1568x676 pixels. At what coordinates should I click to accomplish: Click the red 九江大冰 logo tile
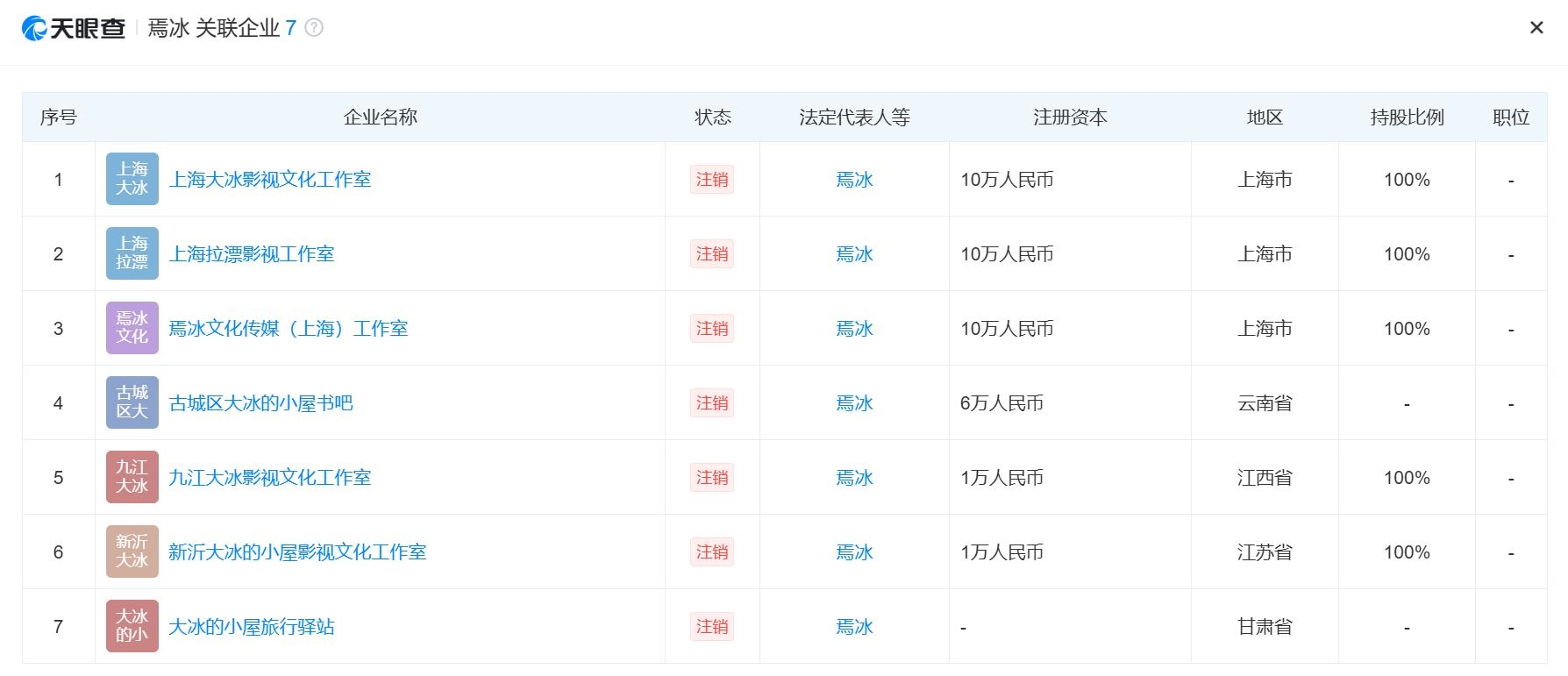point(132,477)
